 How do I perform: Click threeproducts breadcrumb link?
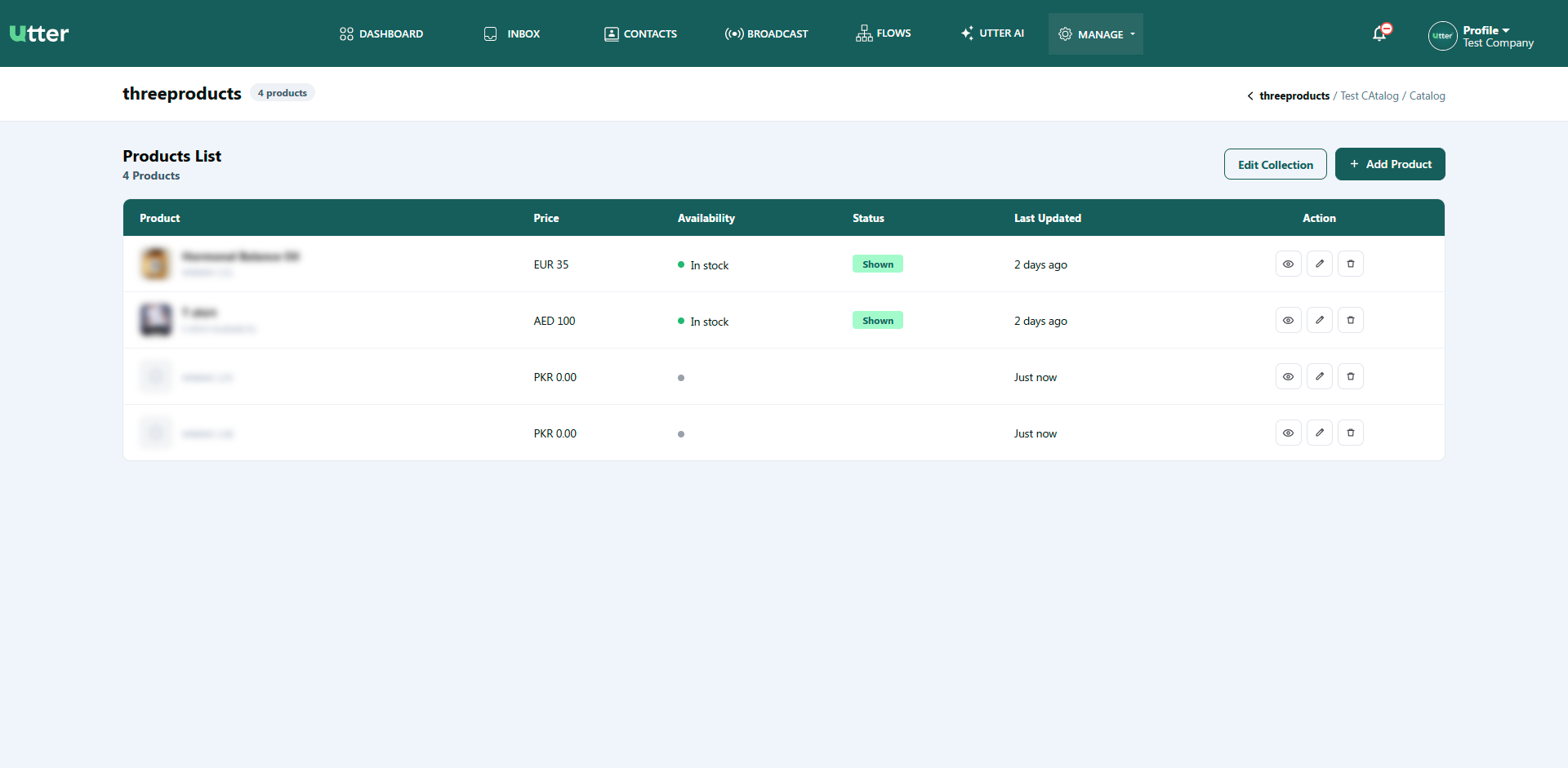tap(1294, 96)
